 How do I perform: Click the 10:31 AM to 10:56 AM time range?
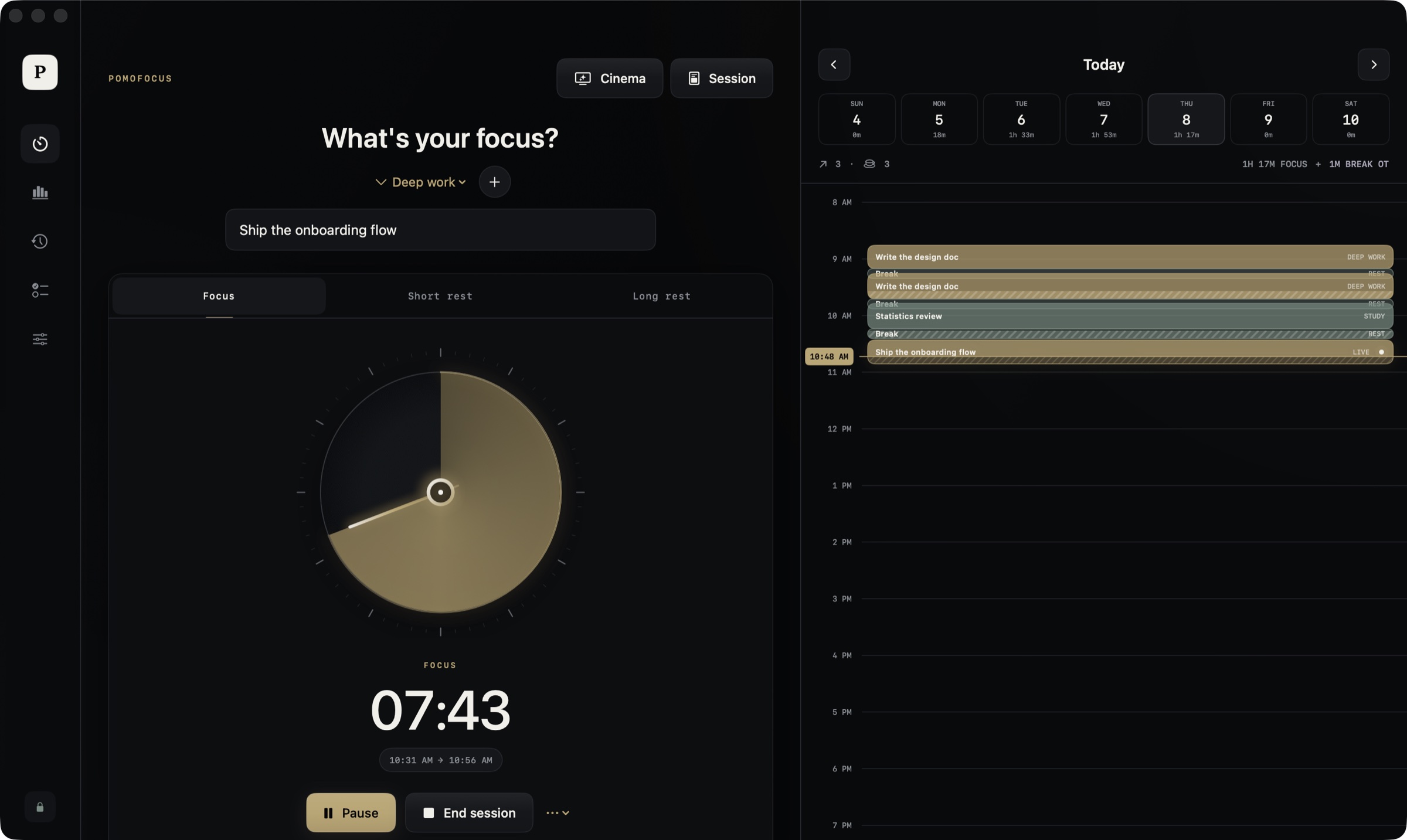point(440,760)
